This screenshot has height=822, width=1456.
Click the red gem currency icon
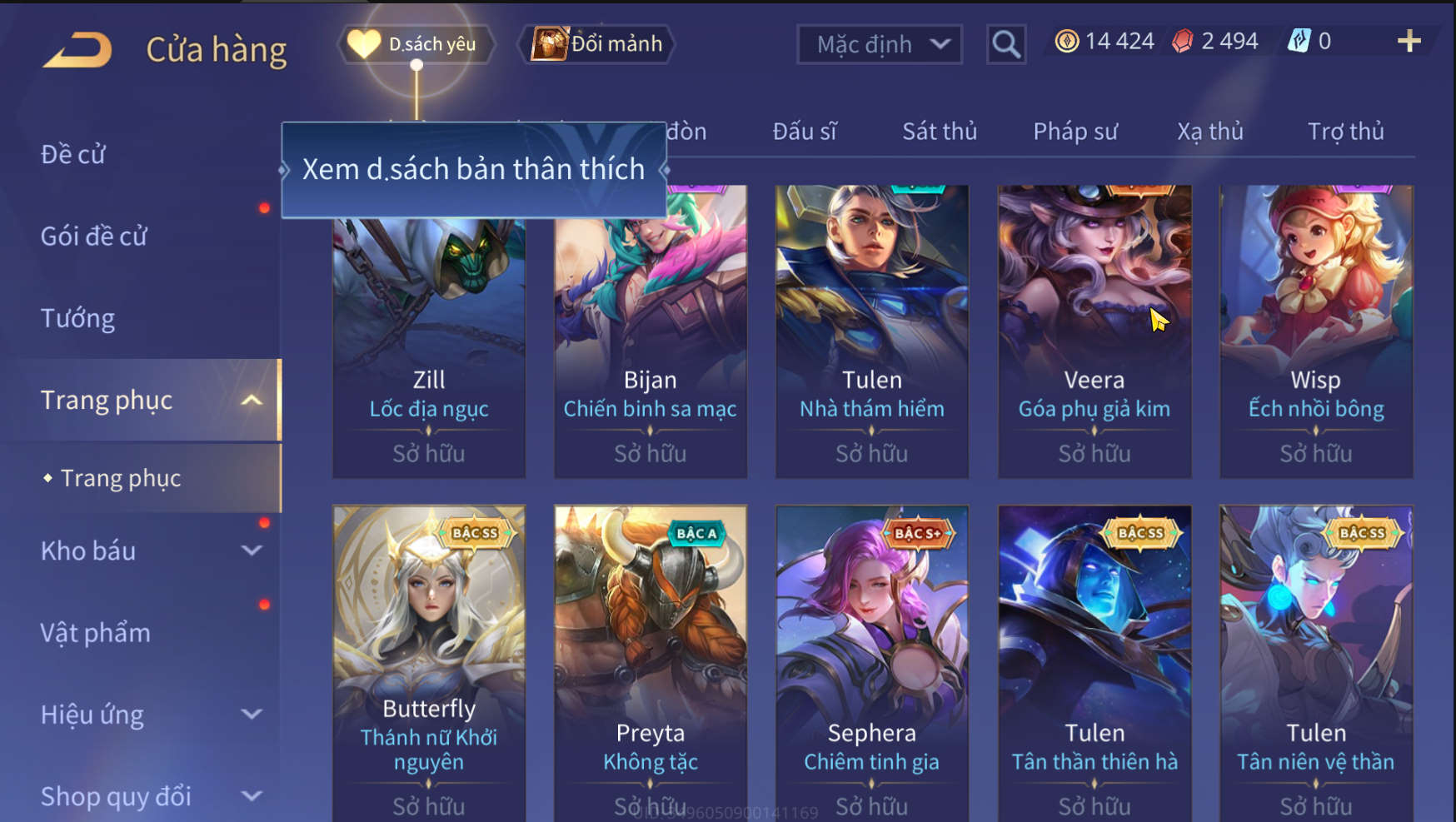tap(1183, 41)
